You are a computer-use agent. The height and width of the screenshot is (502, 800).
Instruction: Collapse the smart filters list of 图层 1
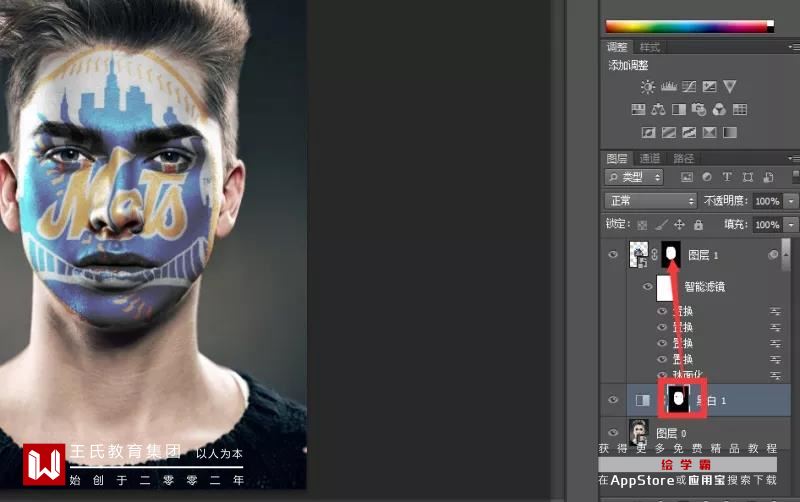click(785, 254)
